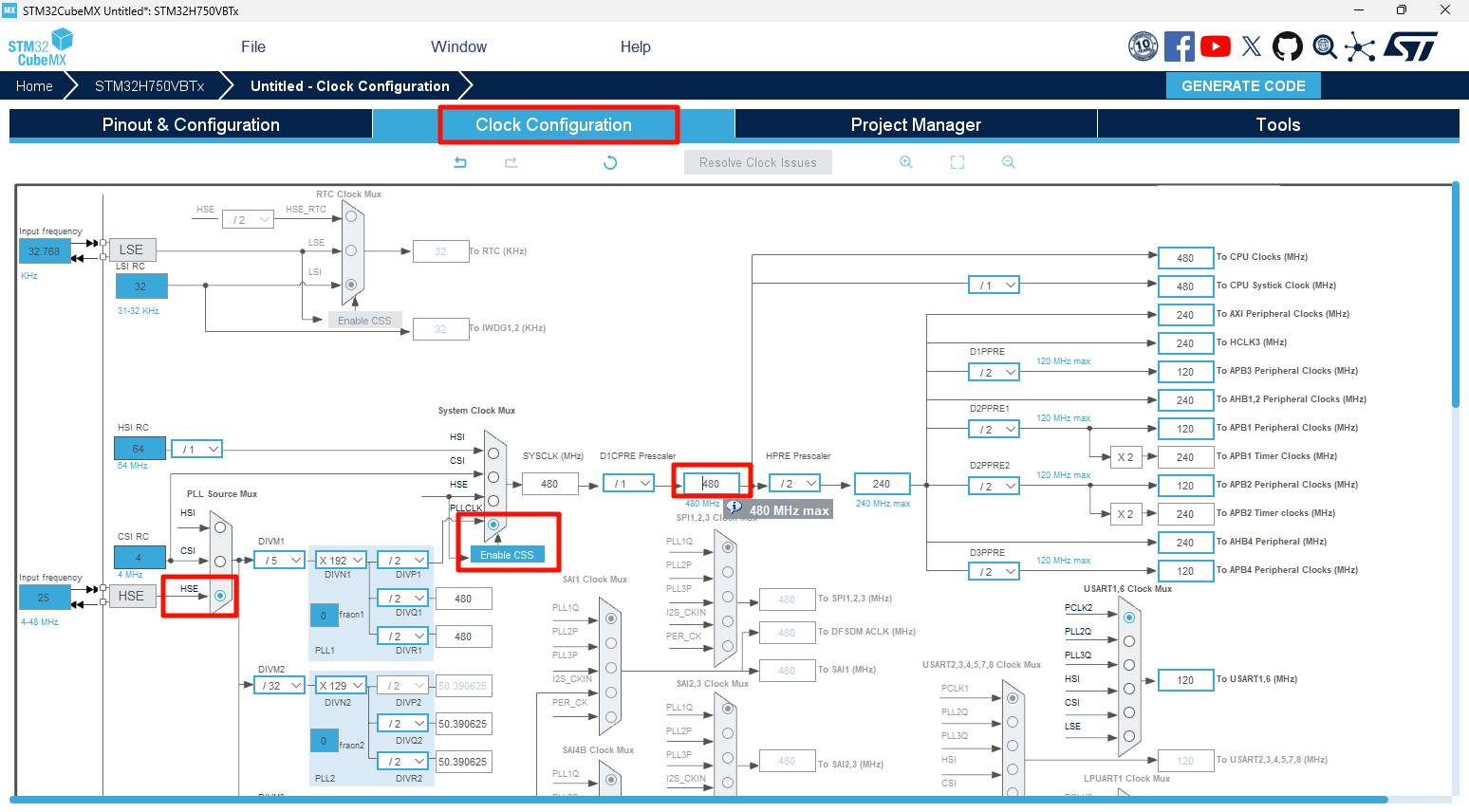
Task: Select PLL1Q in SPI1,2,3 Clock Mux
Action: (728, 547)
